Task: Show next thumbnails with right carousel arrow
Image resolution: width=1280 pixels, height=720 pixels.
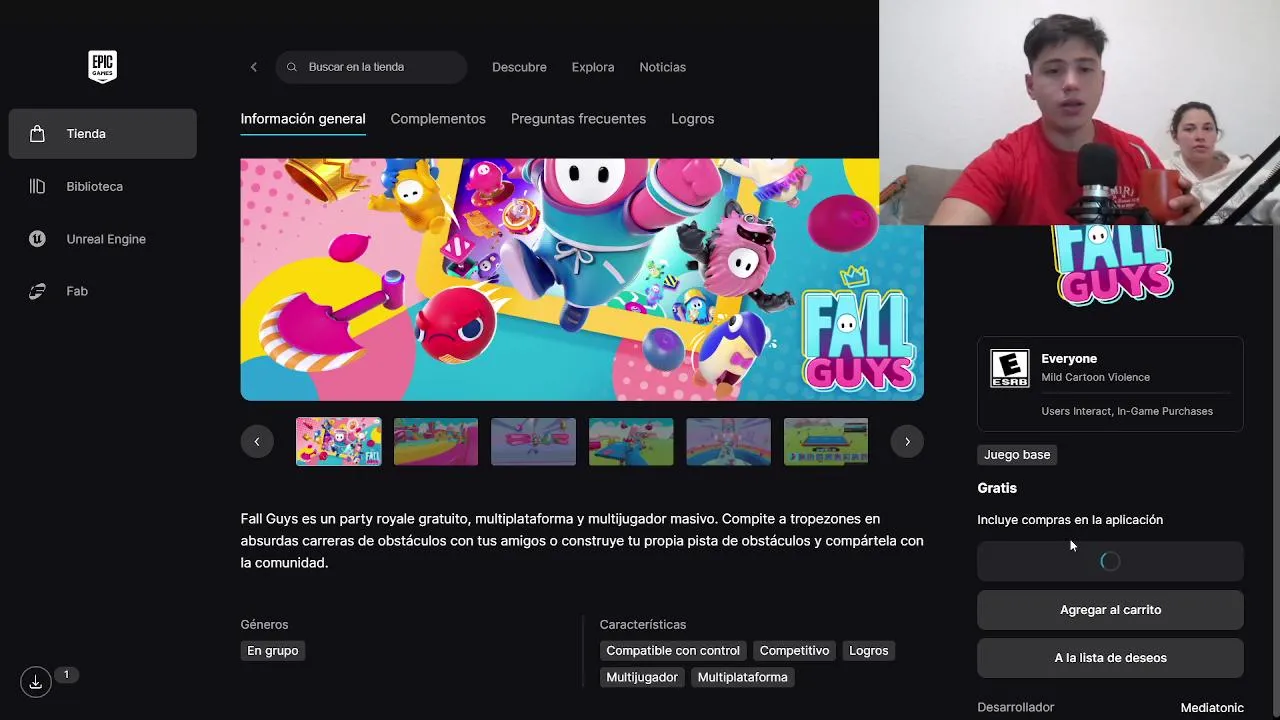Action: [907, 441]
